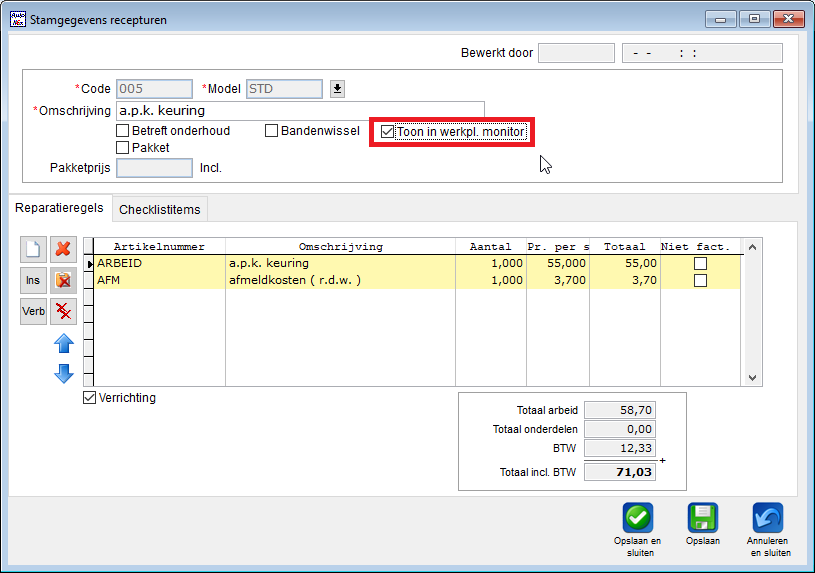Screen dimensions: 815x573
Task: Click the double red X delete-all icon
Action: point(63,311)
